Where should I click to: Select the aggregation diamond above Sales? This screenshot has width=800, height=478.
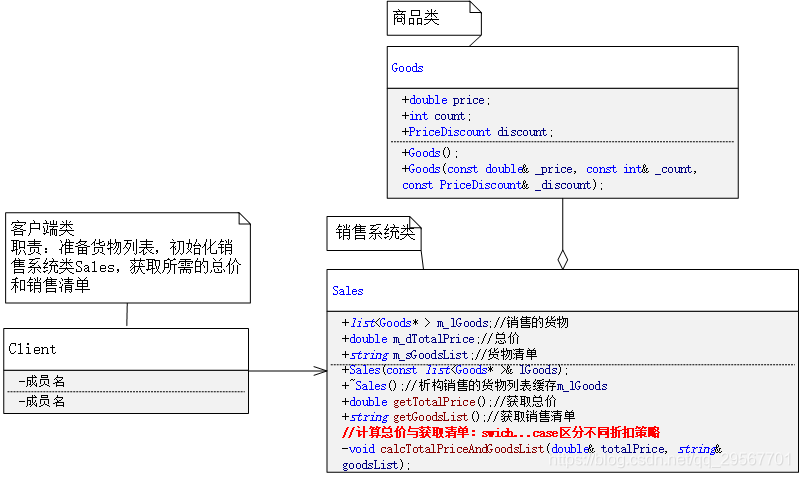(563, 259)
